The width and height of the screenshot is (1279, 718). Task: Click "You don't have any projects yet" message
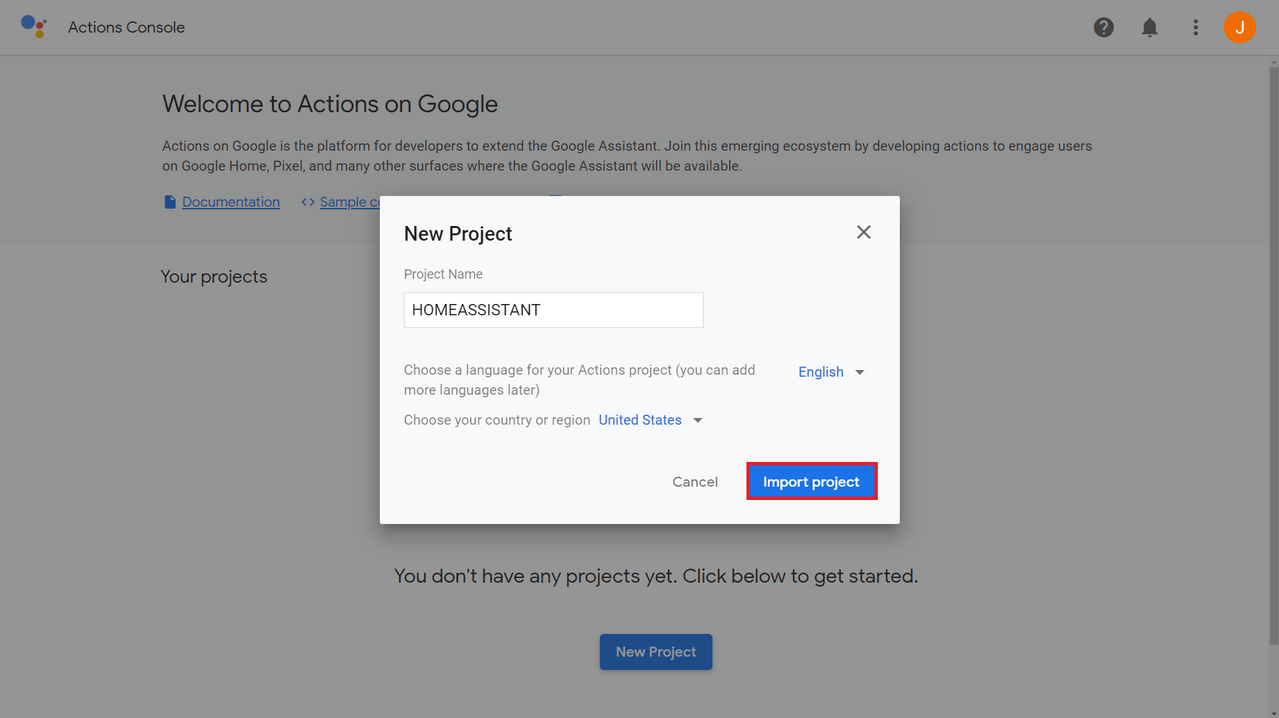(656, 576)
